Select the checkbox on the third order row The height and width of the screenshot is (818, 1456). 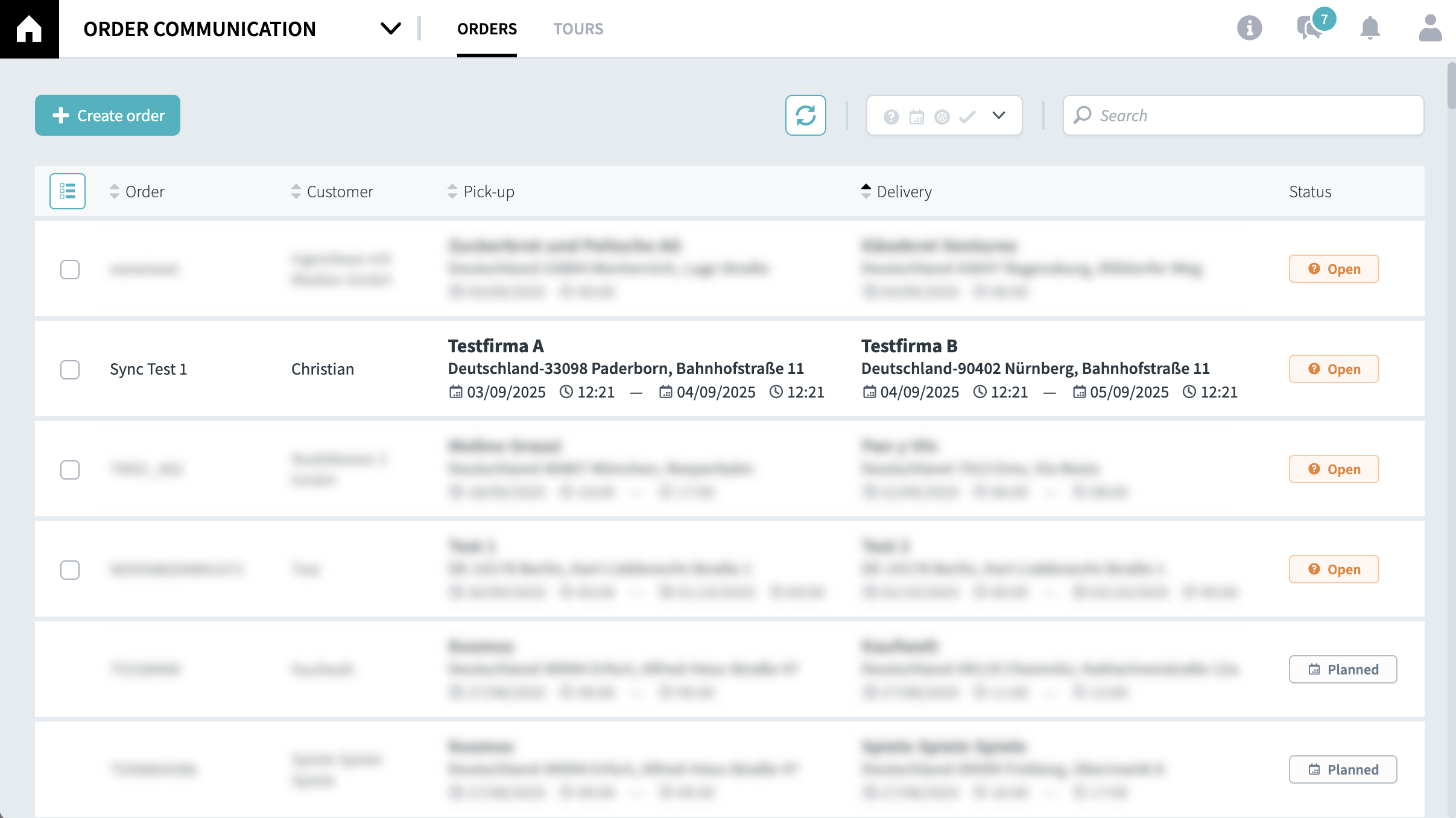(70, 469)
